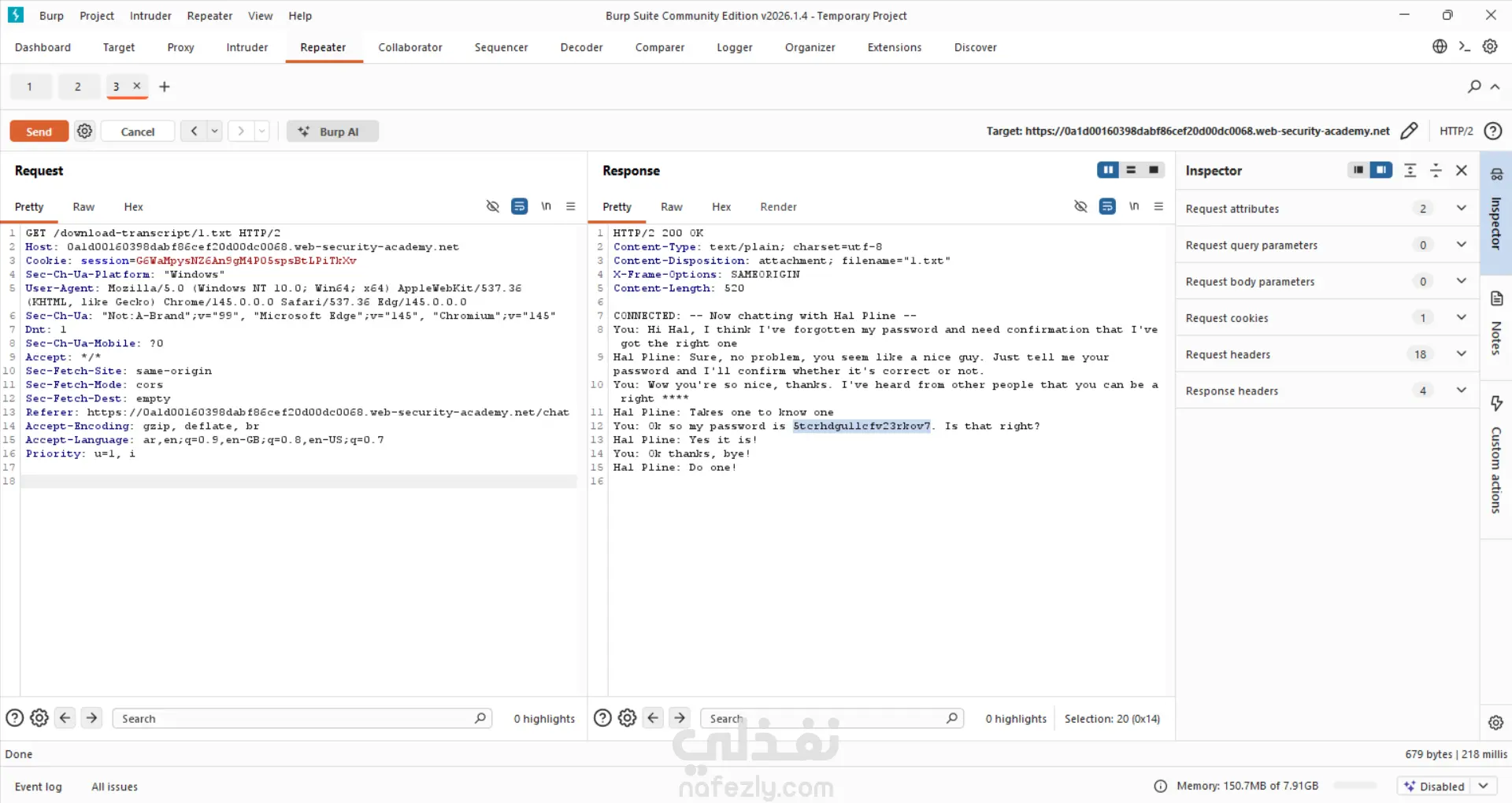Image resolution: width=1512 pixels, height=803 pixels.
Task: Edit target with pencil icon
Action: coord(1410,131)
